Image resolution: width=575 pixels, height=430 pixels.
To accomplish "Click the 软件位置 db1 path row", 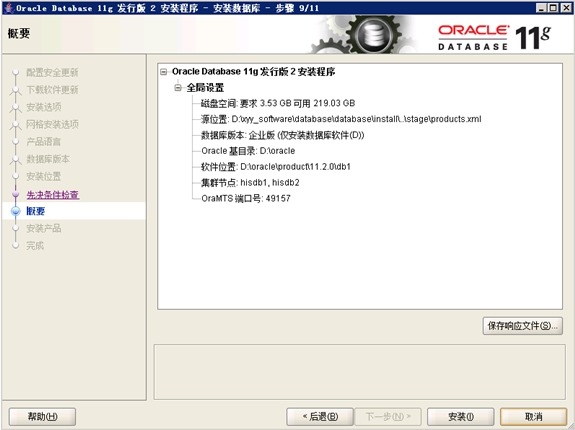I will [276, 167].
